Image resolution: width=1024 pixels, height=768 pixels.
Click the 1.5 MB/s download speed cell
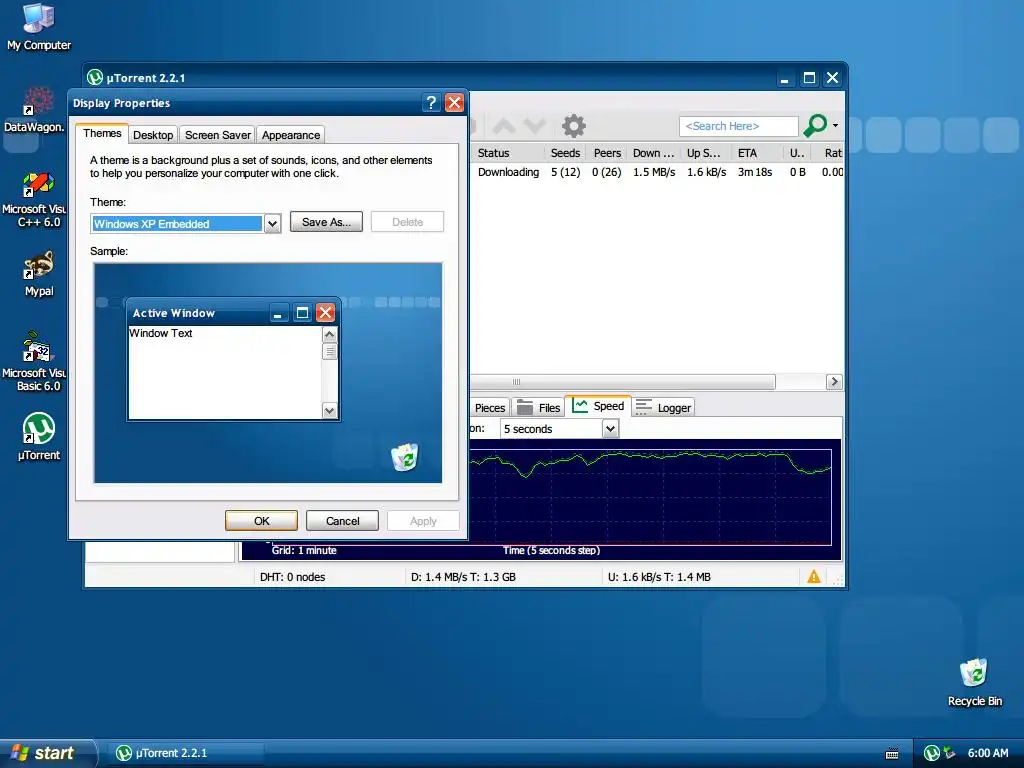tap(654, 172)
